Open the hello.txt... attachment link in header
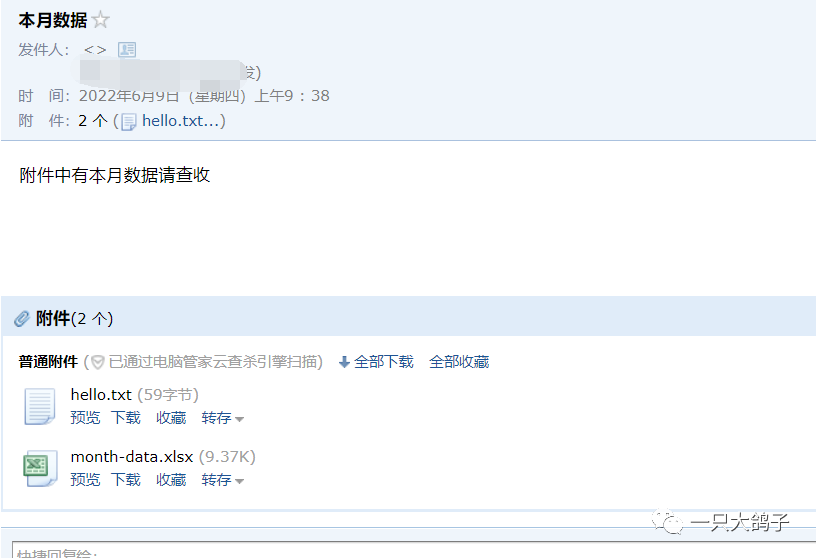The height and width of the screenshot is (558, 816). [x=181, y=121]
